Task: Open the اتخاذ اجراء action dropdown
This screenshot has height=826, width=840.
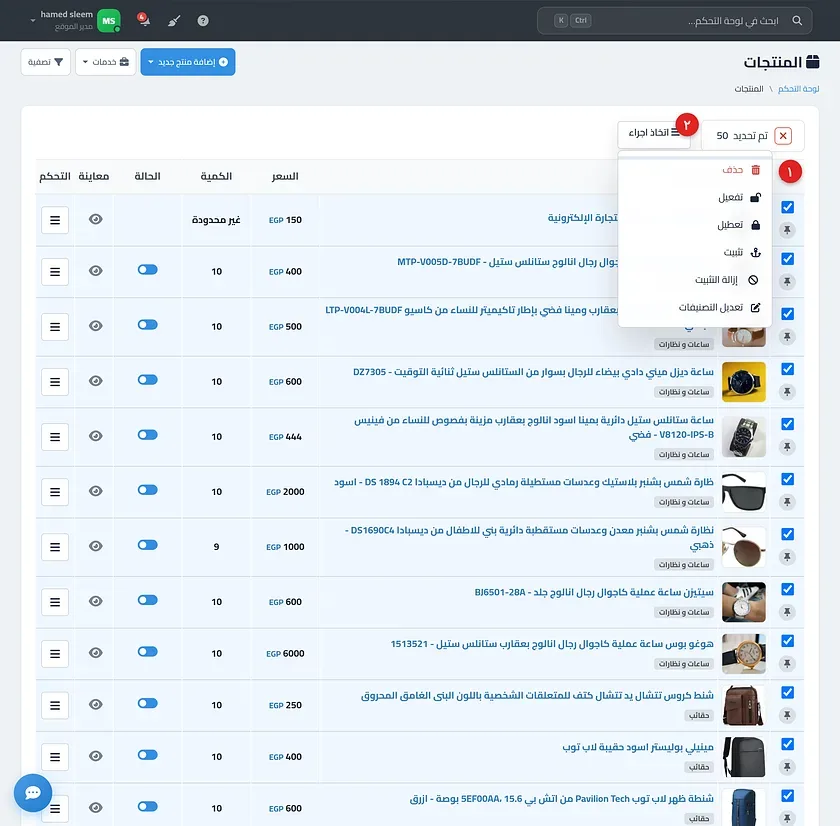Action: (654, 133)
